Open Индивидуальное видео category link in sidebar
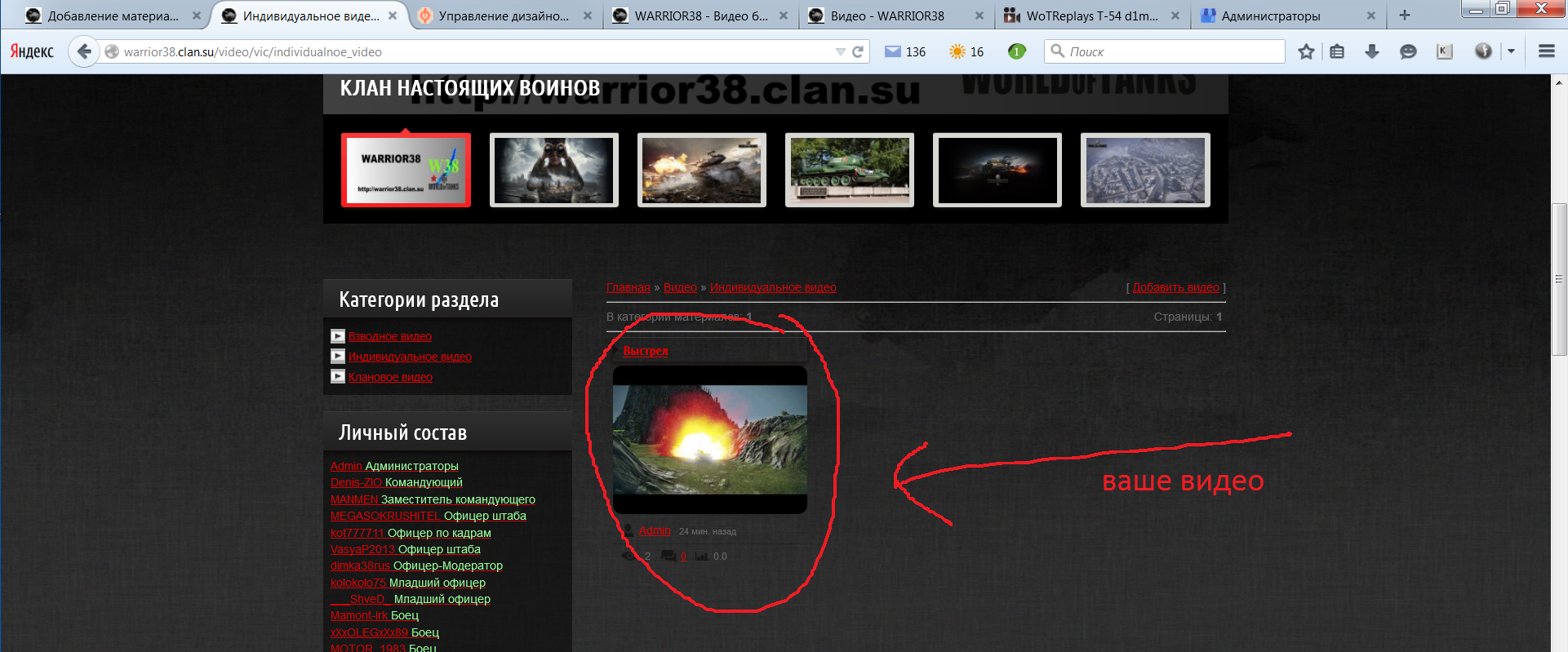Image resolution: width=1568 pixels, height=652 pixels. point(410,357)
